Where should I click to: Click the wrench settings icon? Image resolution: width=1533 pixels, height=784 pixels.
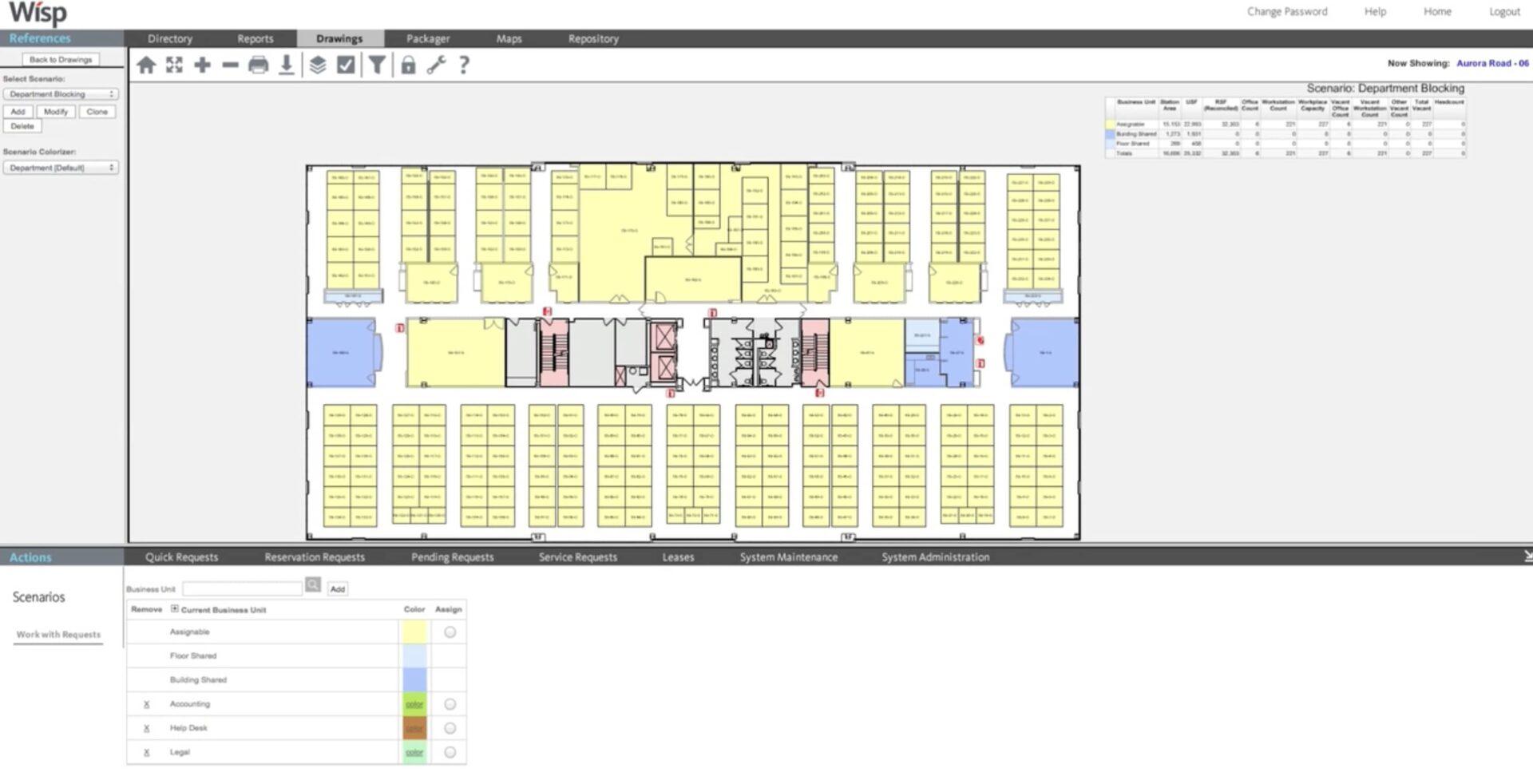pos(436,65)
